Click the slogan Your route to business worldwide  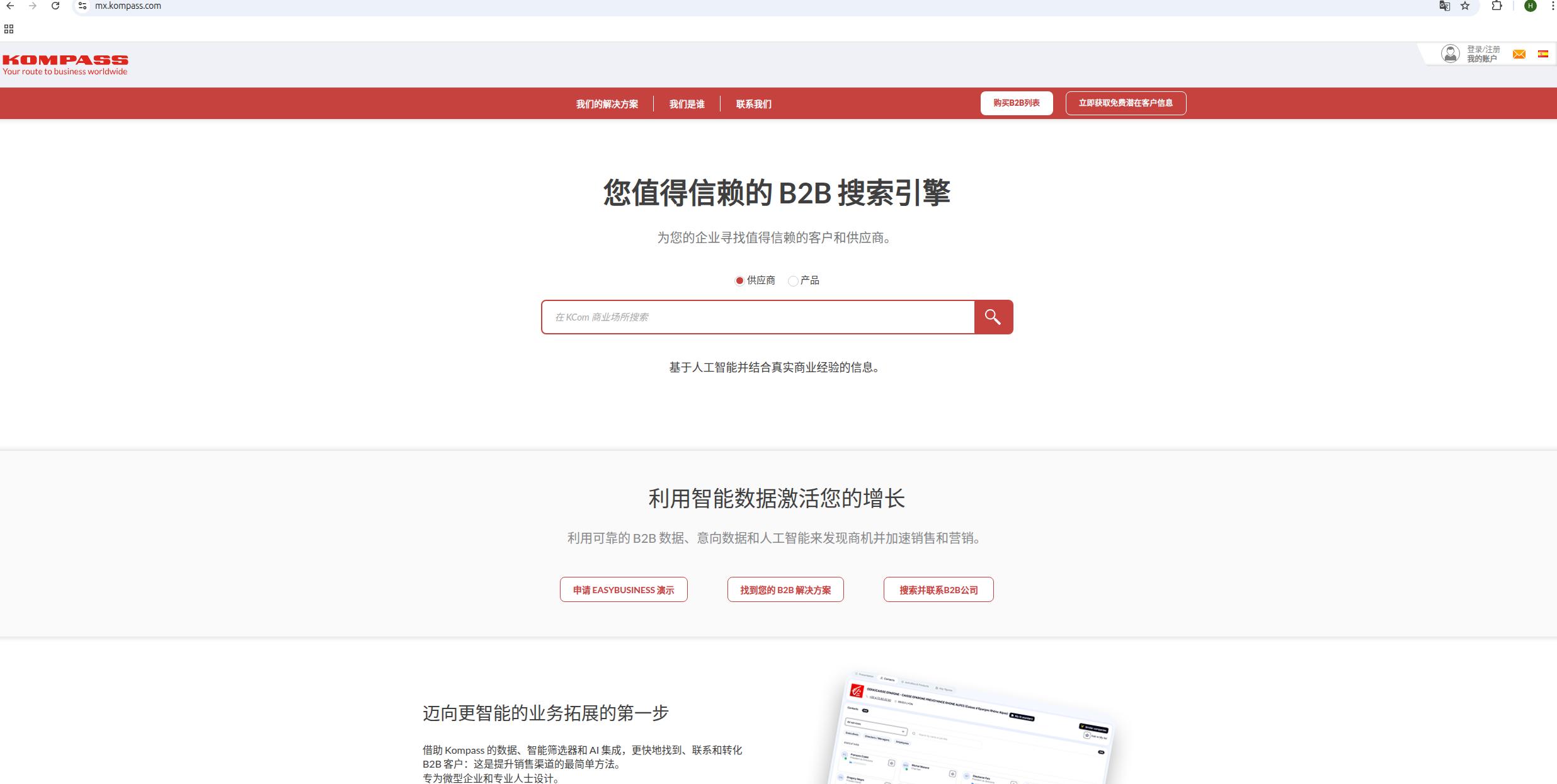click(x=65, y=72)
